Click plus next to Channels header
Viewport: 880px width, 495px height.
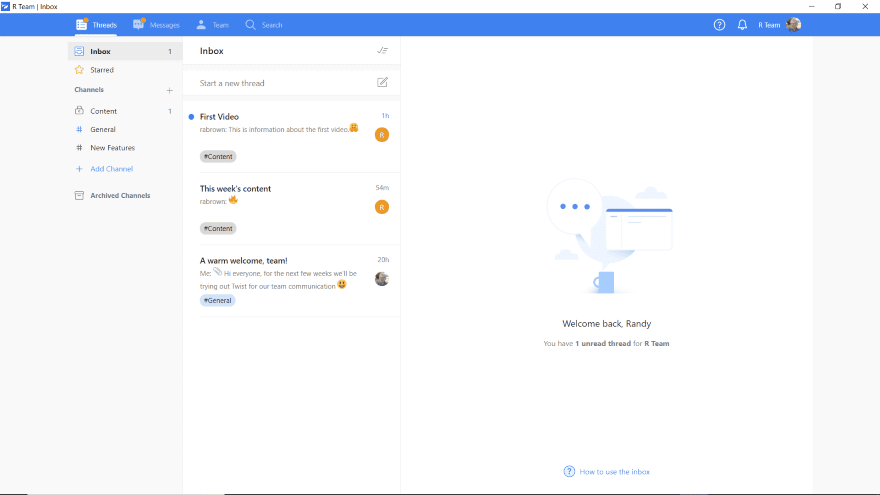169,90
